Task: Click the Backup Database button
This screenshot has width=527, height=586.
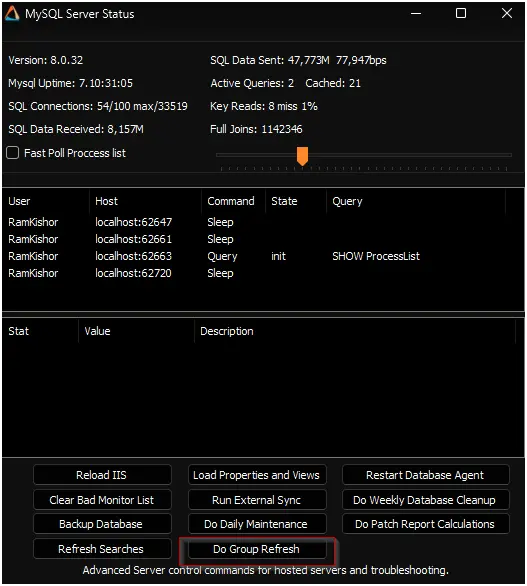Action: pyautogui.click(x=102, y=524)
